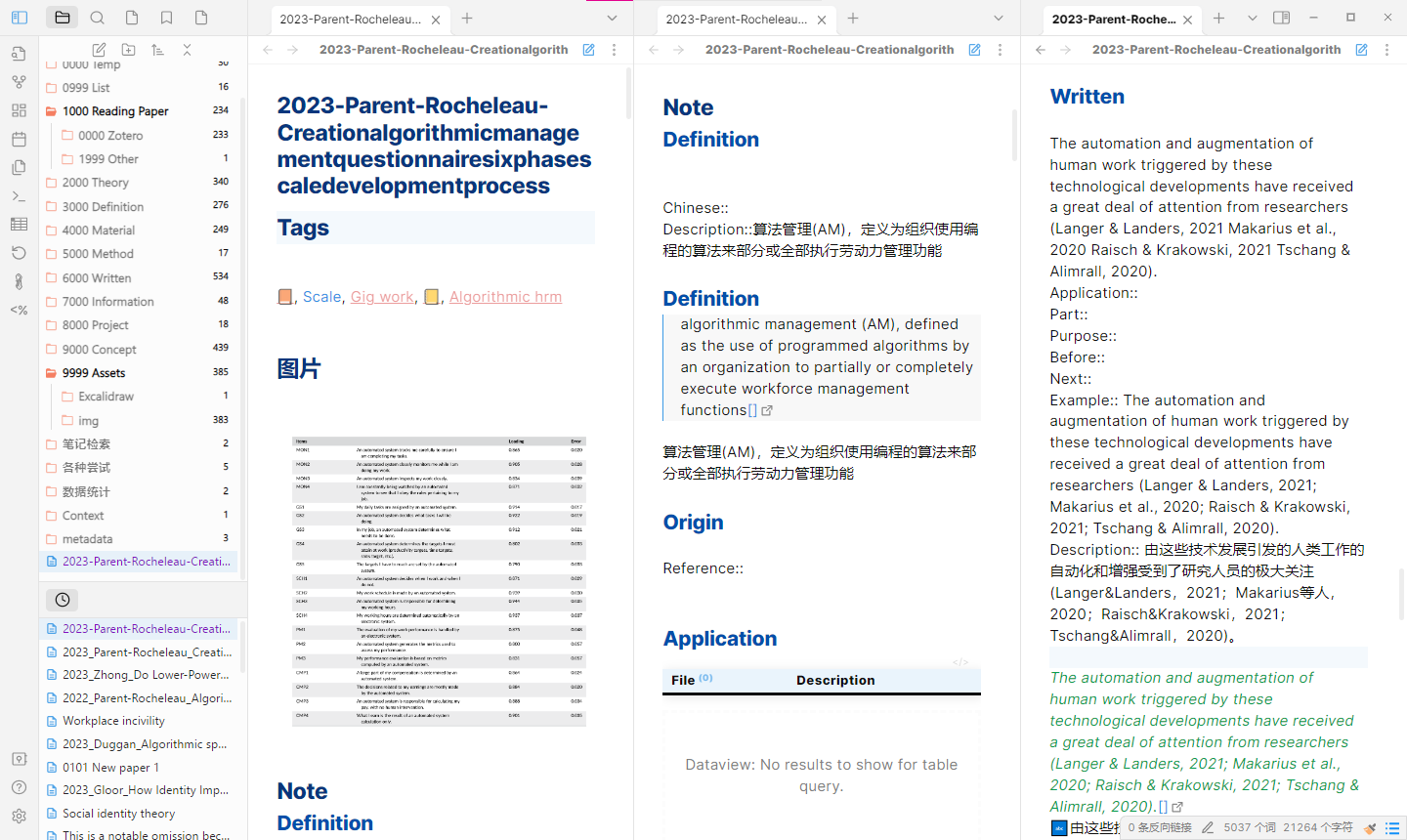
Task: Open the bookmarks tab in sidebar
Action: [167, 18]
